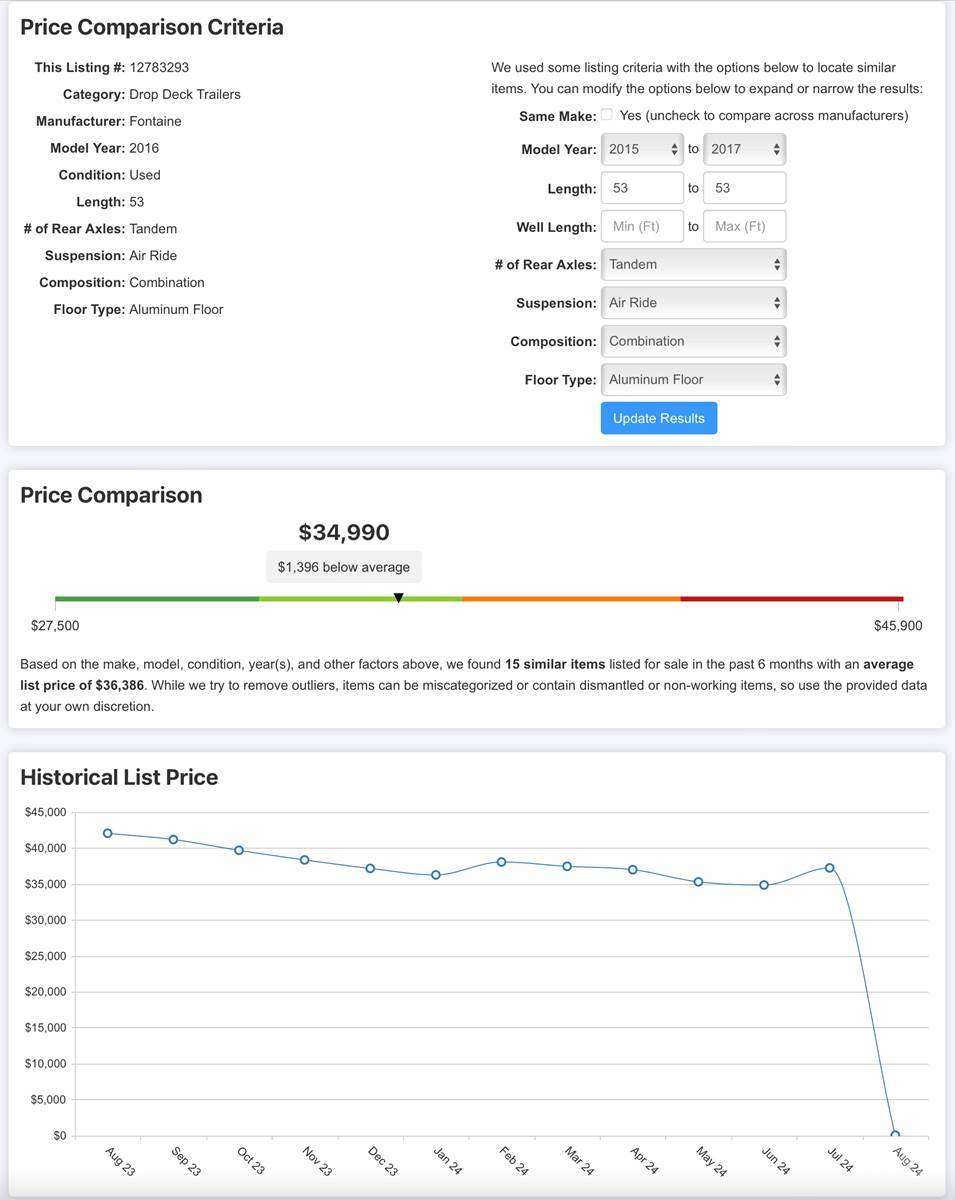Open the Floor Type dropdown
Screen dimensions: 955x1200
(693, 380)
